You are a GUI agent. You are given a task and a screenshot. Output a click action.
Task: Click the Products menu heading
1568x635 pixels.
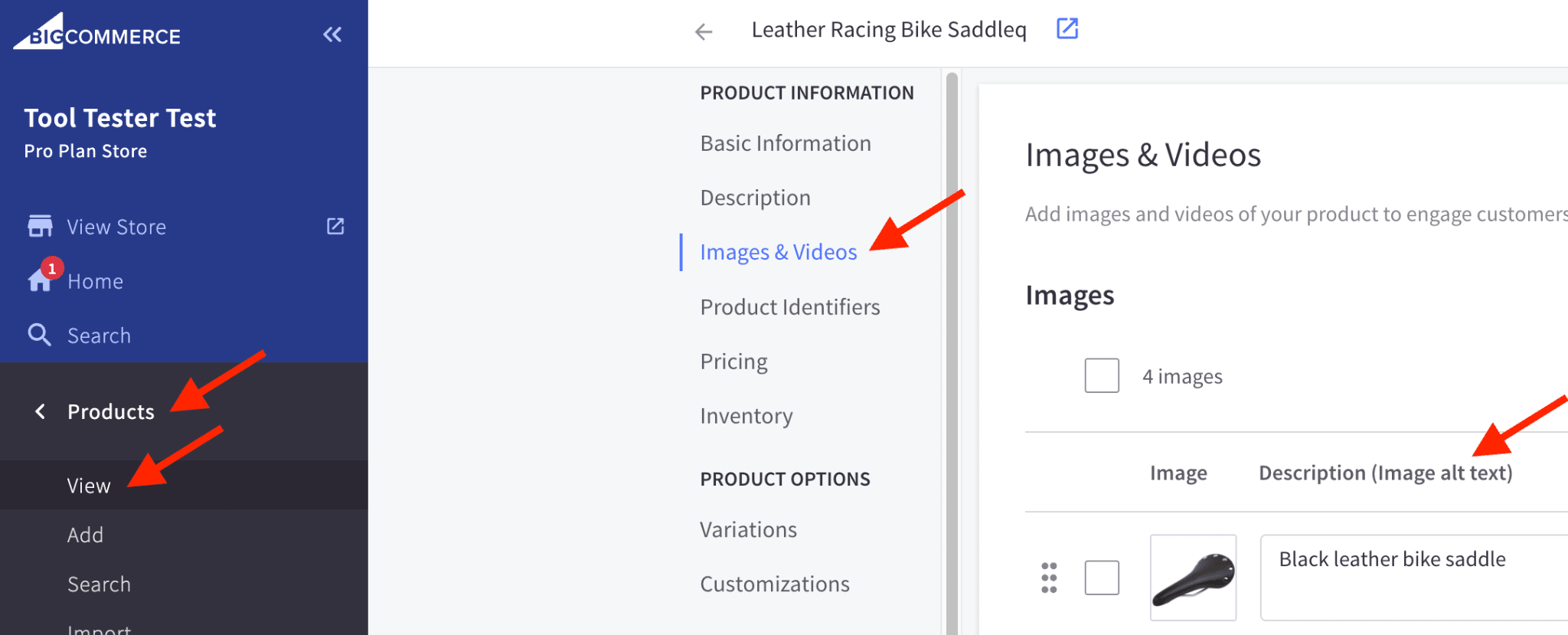pyautogui.click(x=111, y=411)
